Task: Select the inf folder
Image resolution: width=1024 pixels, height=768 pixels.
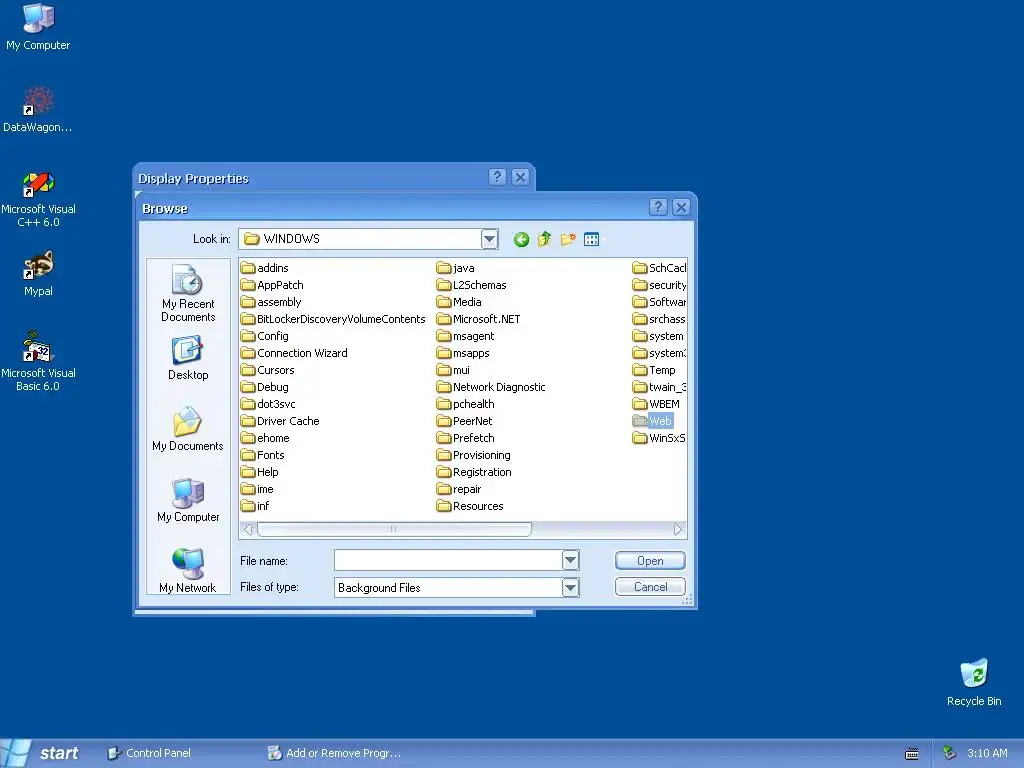Action: click(x=255, y=505)
